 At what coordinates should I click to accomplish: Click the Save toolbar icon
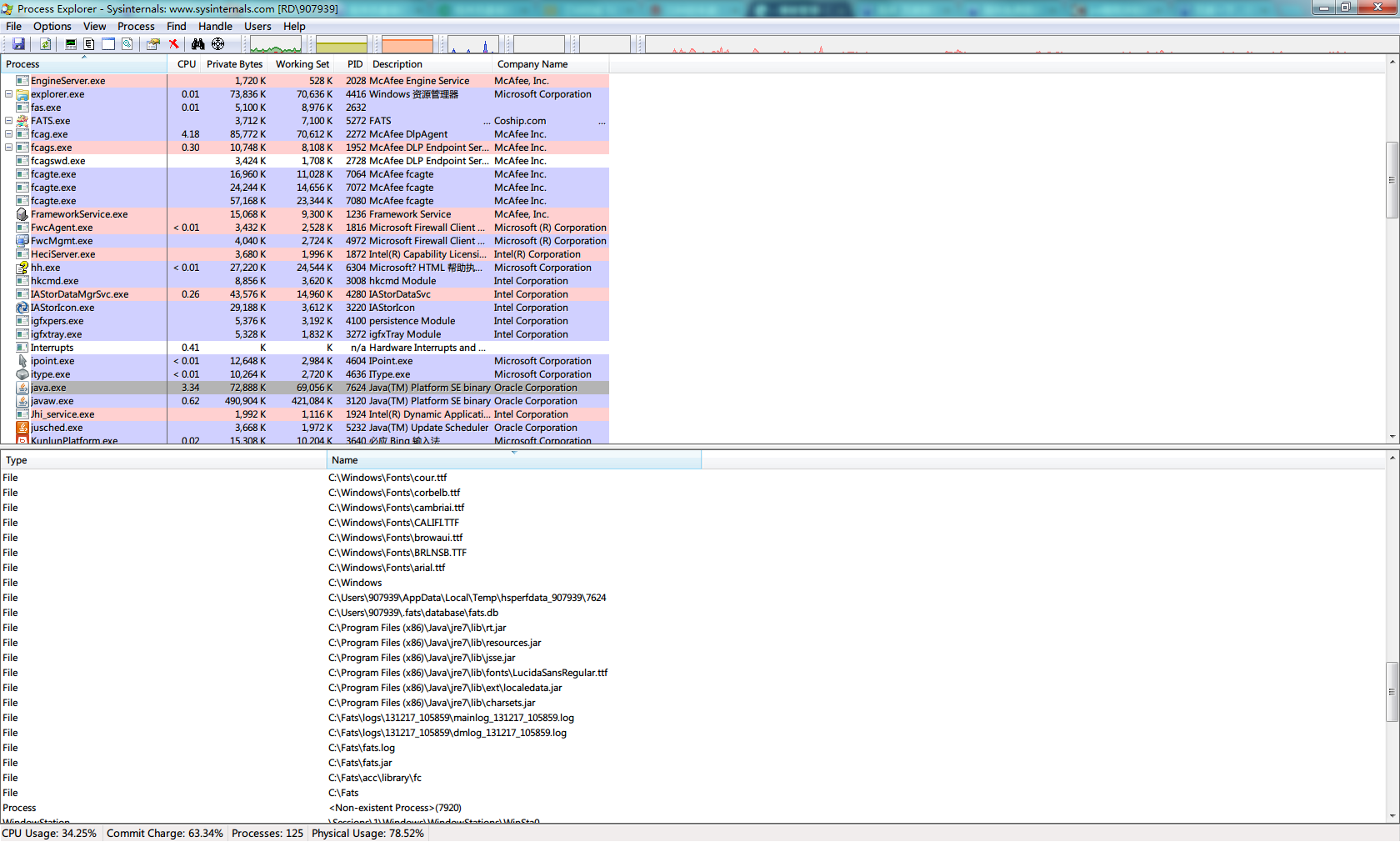pos(18,44)
